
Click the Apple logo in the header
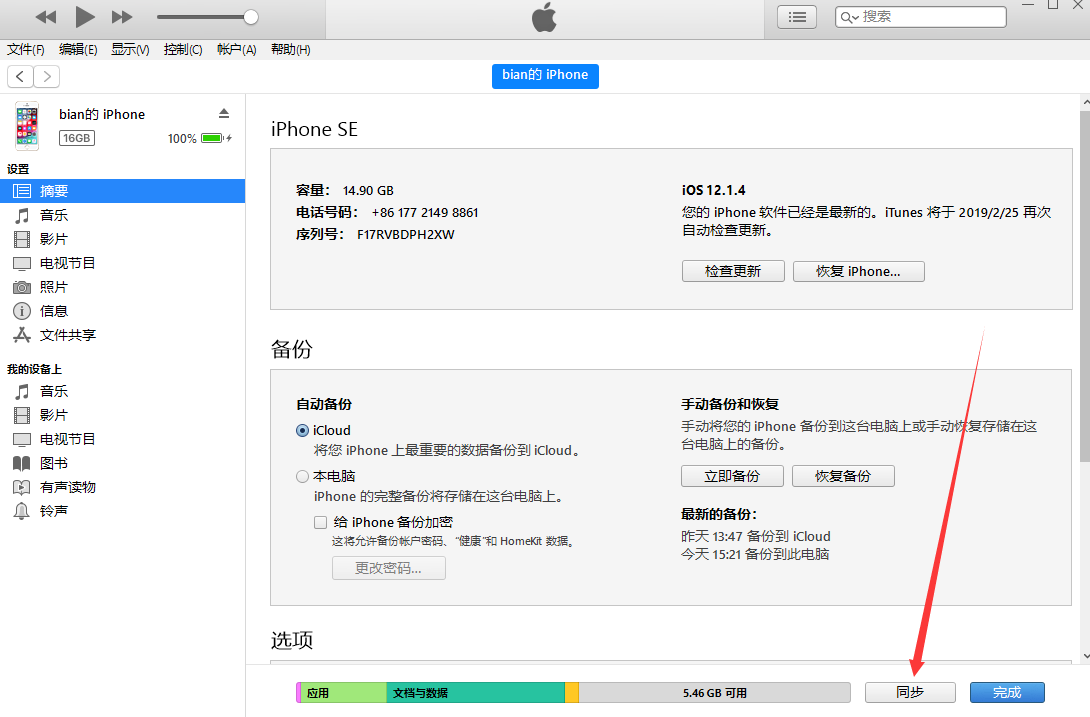(544, 17)
